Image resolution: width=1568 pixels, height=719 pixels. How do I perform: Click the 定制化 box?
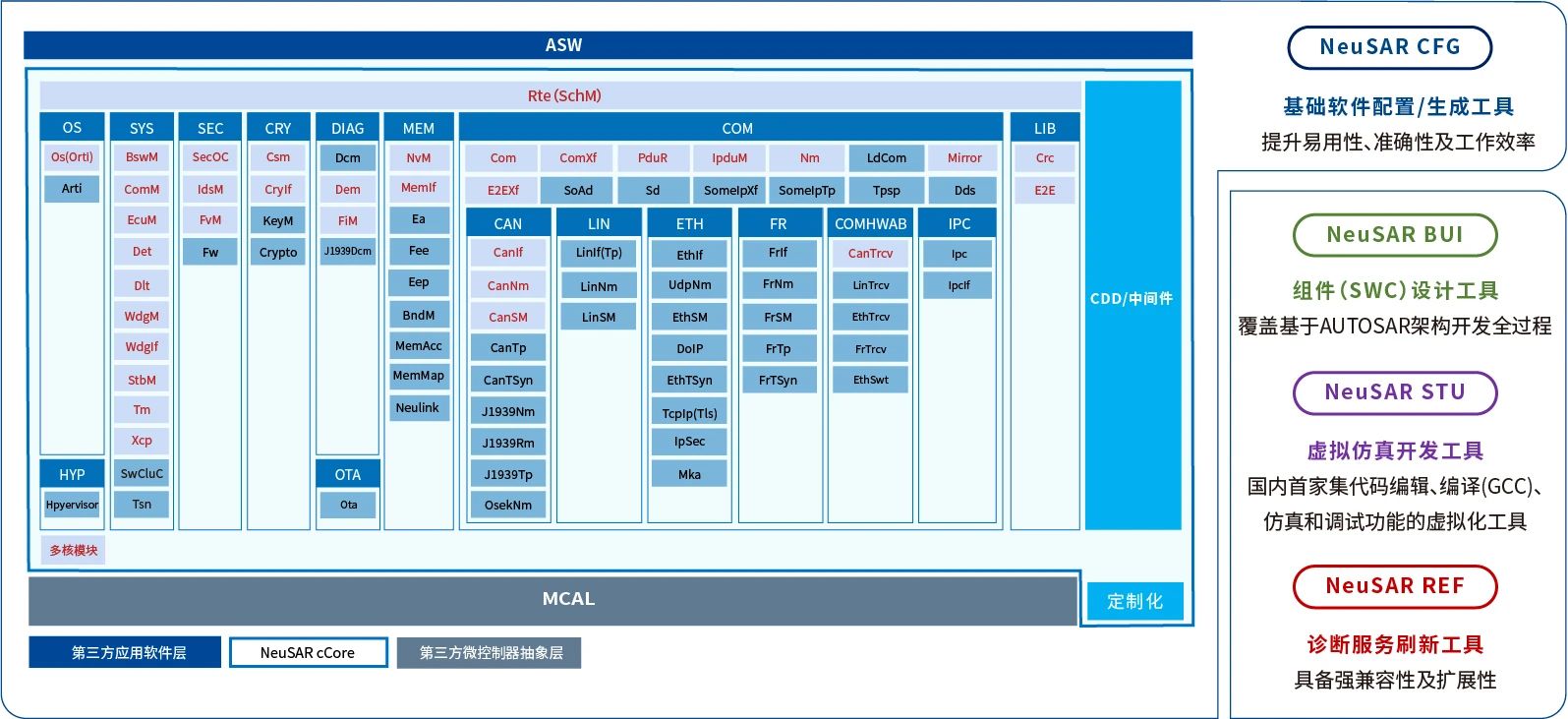point(1134,601)
